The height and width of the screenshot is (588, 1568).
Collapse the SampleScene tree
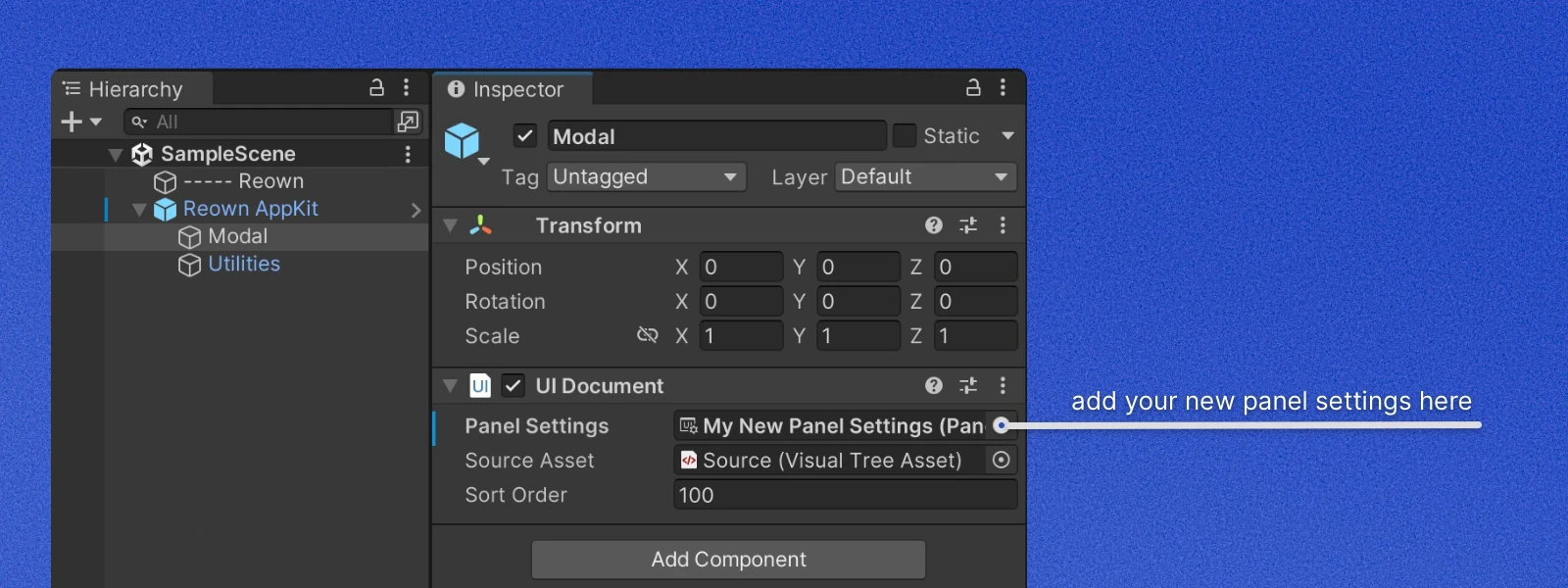(116, 155)
